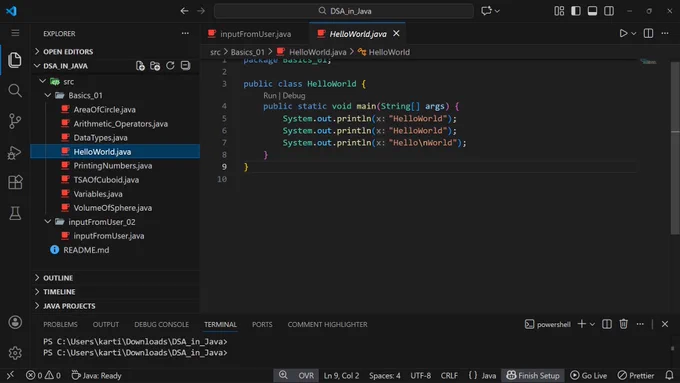This screenshot has width=680, height=383.
Task: Open the hamburger application menu
Action: tap(15, 33)
